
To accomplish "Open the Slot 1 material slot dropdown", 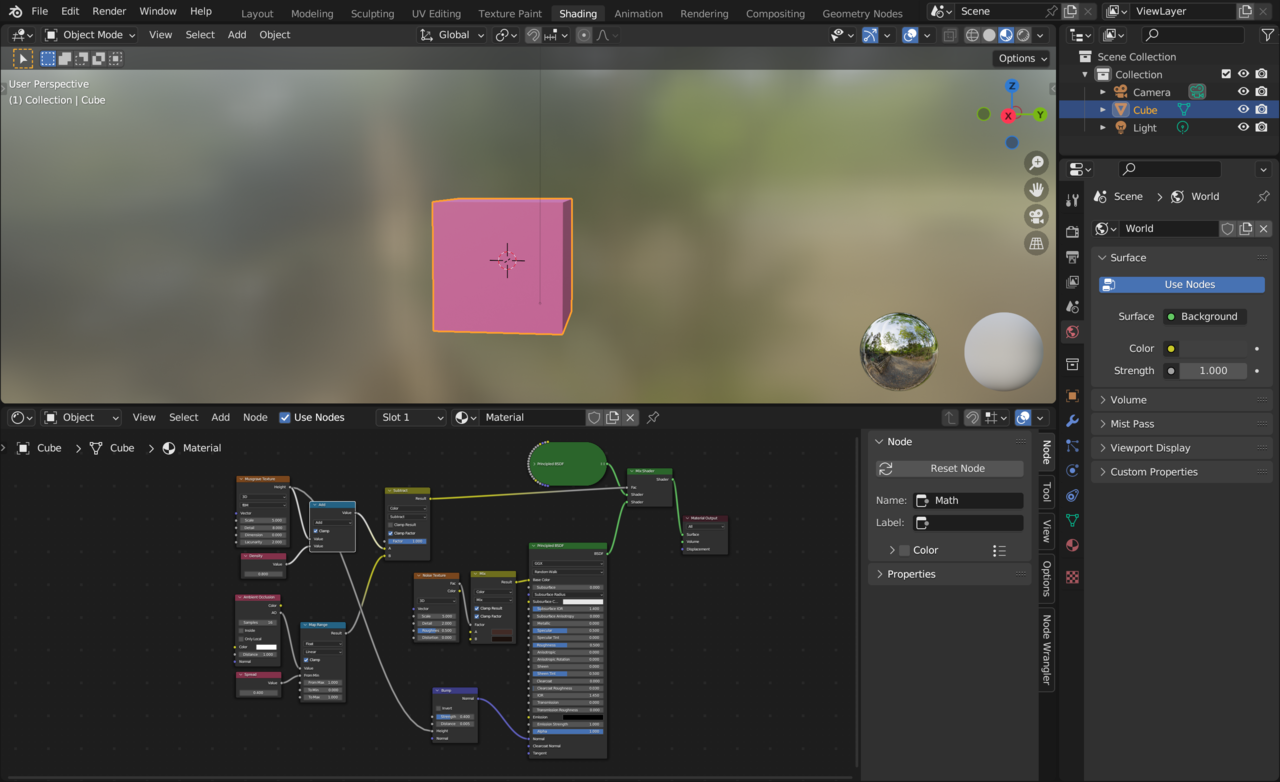I will coord(411,417).
